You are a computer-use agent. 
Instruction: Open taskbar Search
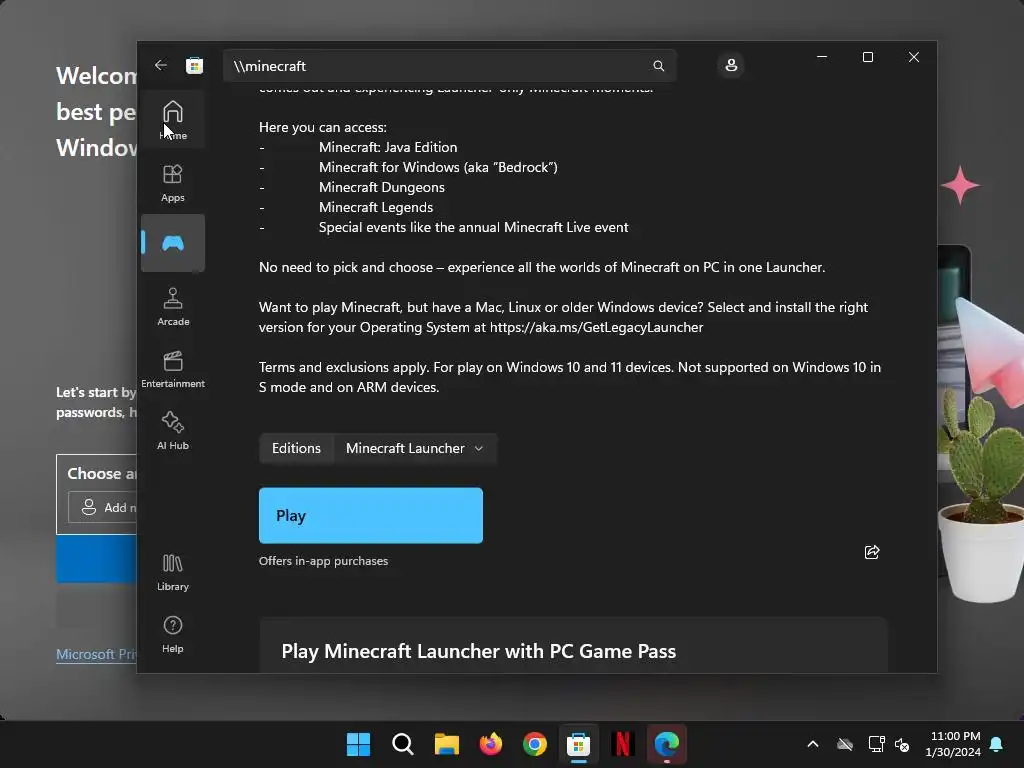point(402,744)
